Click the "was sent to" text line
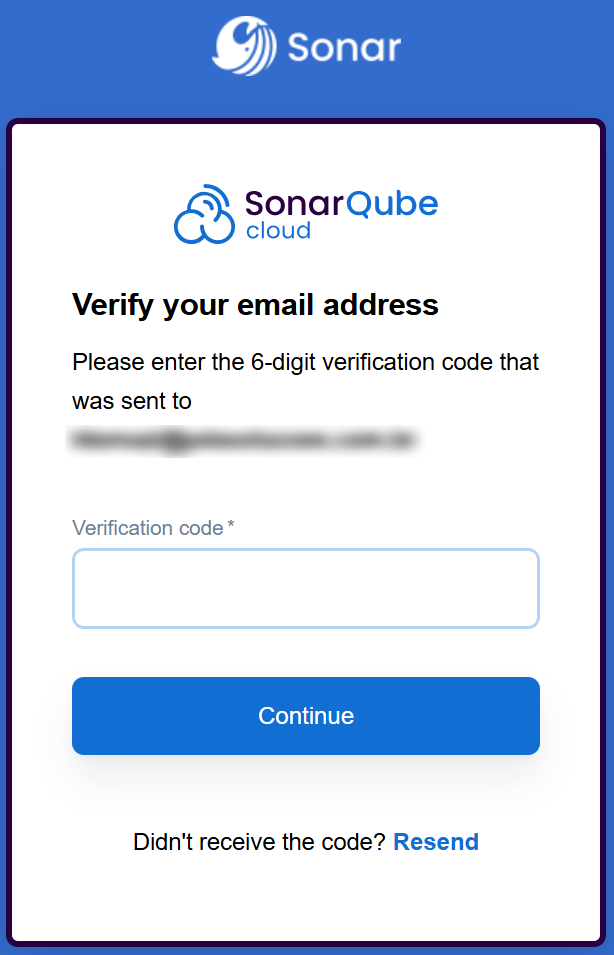 [132, 401]
